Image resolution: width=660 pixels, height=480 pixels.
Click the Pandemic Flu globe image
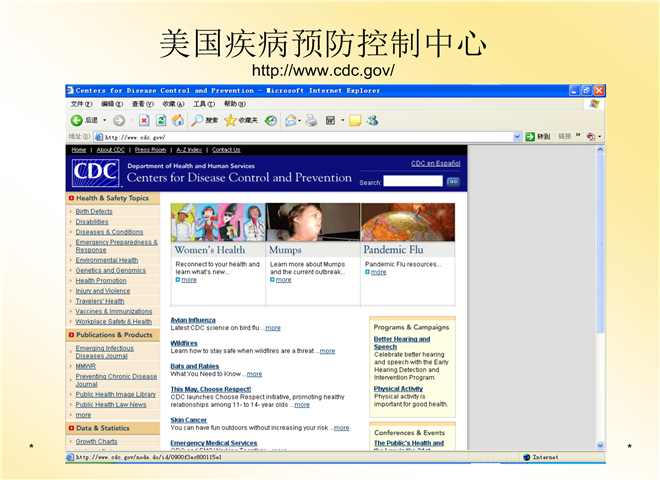(408, 222)
